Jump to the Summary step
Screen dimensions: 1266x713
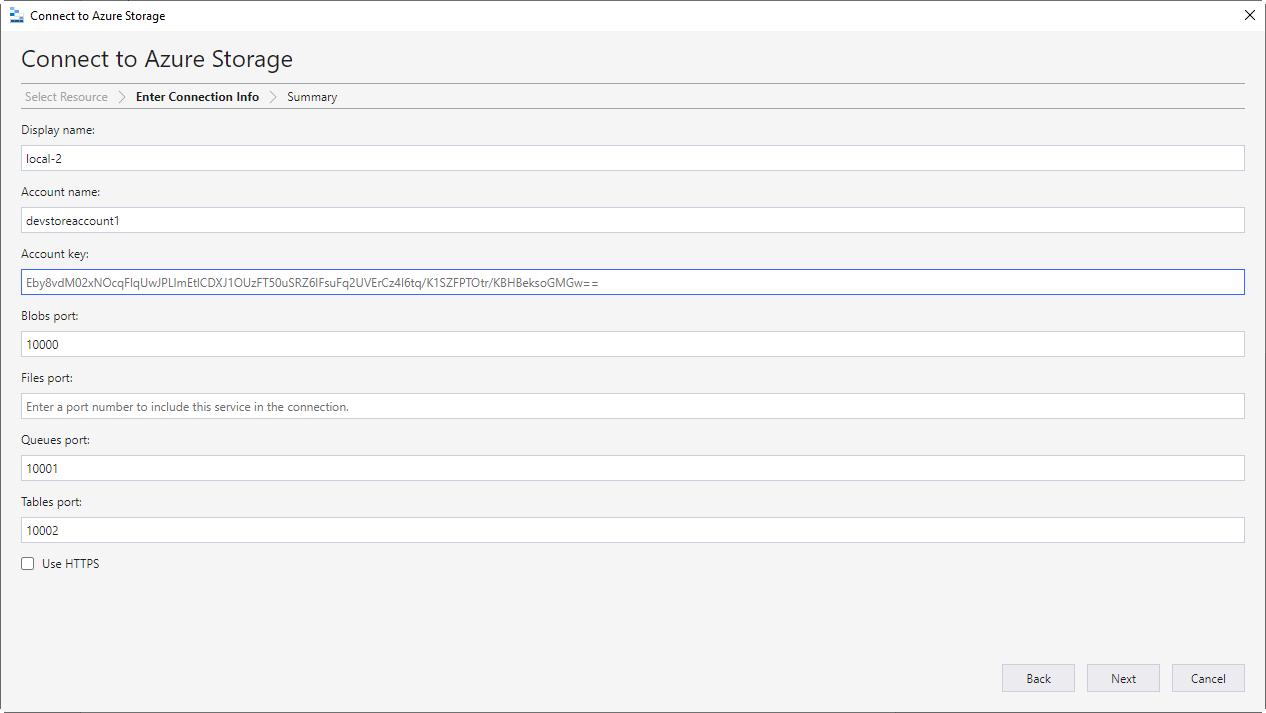click(312, 97)
